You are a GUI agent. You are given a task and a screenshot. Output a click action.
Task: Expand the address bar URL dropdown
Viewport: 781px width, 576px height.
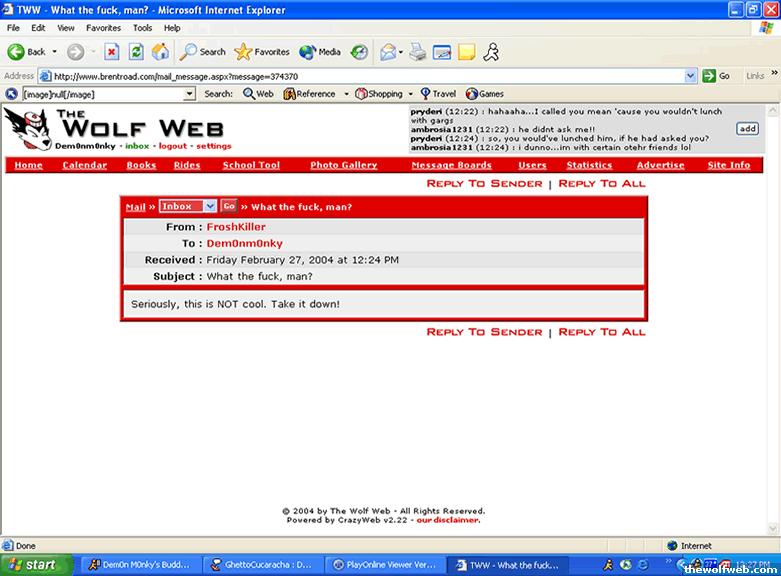coord(691,76)
